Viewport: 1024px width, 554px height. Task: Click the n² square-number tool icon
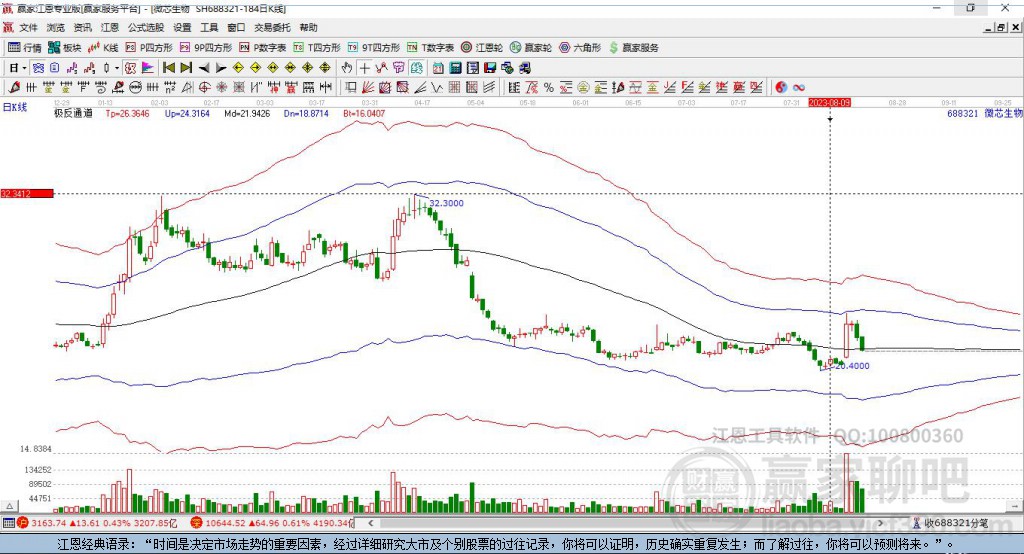pyautogui.click(x=170, y=87)
